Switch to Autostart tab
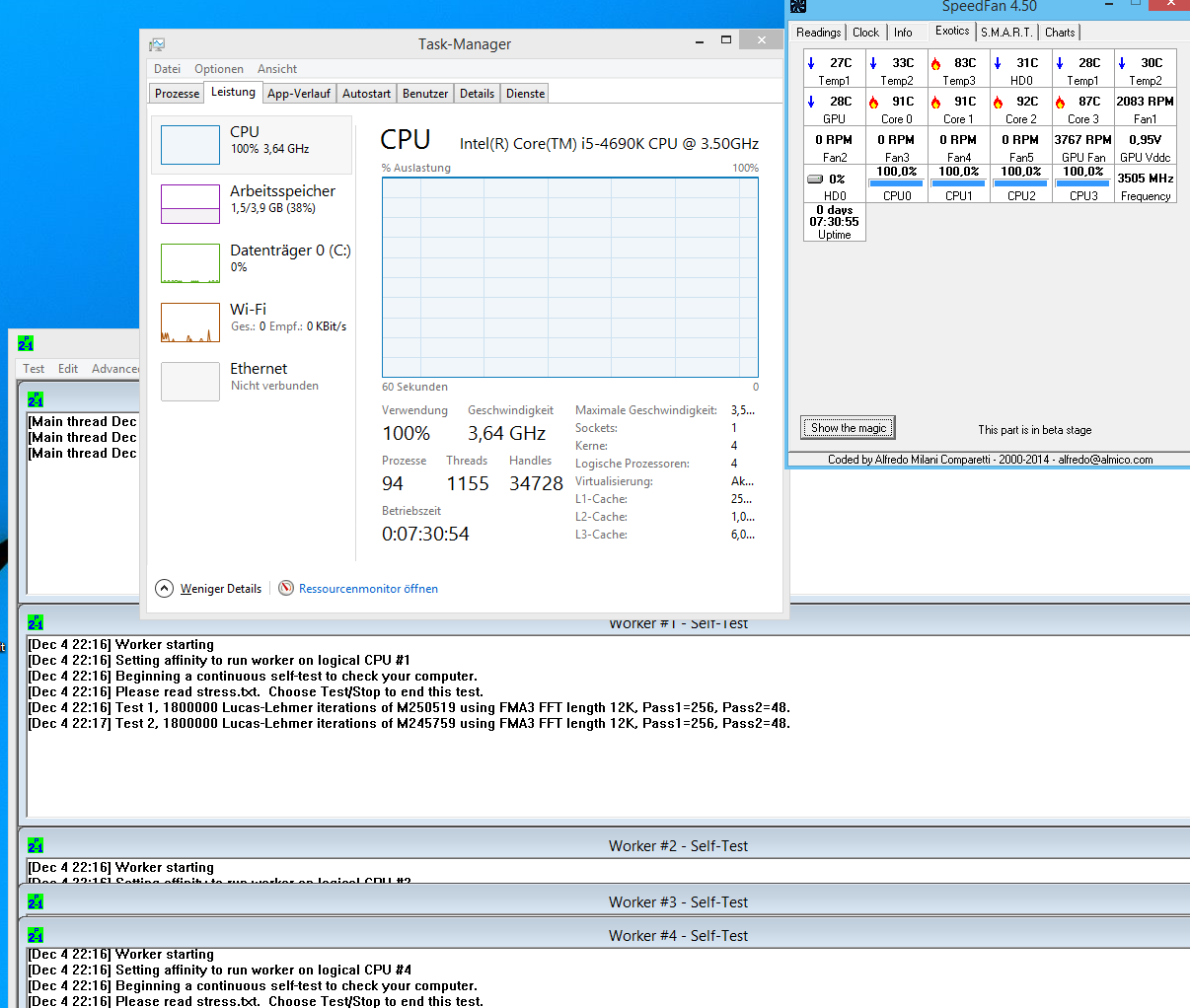Image resolution: width=1190 pixels, height=1008 pixels. click(x=366, y=94)
